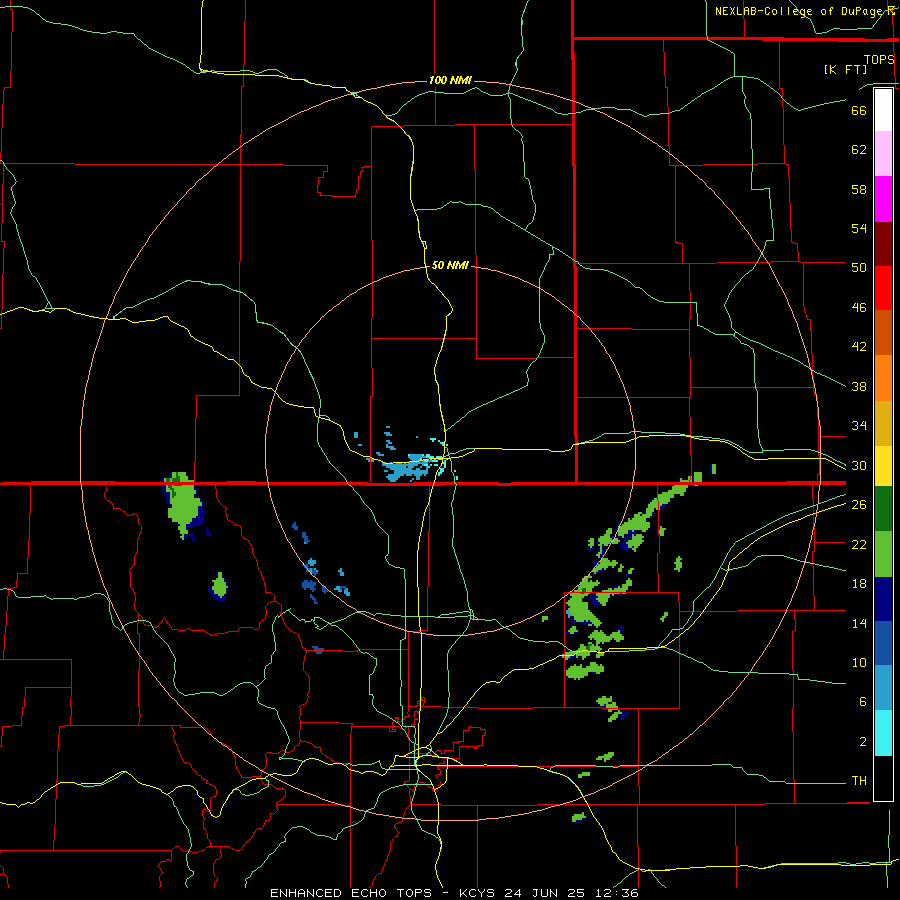Click the large green echo cell at western border
Image resolution: width=900 pixels, height=900 pixels.
click(185, 506)
